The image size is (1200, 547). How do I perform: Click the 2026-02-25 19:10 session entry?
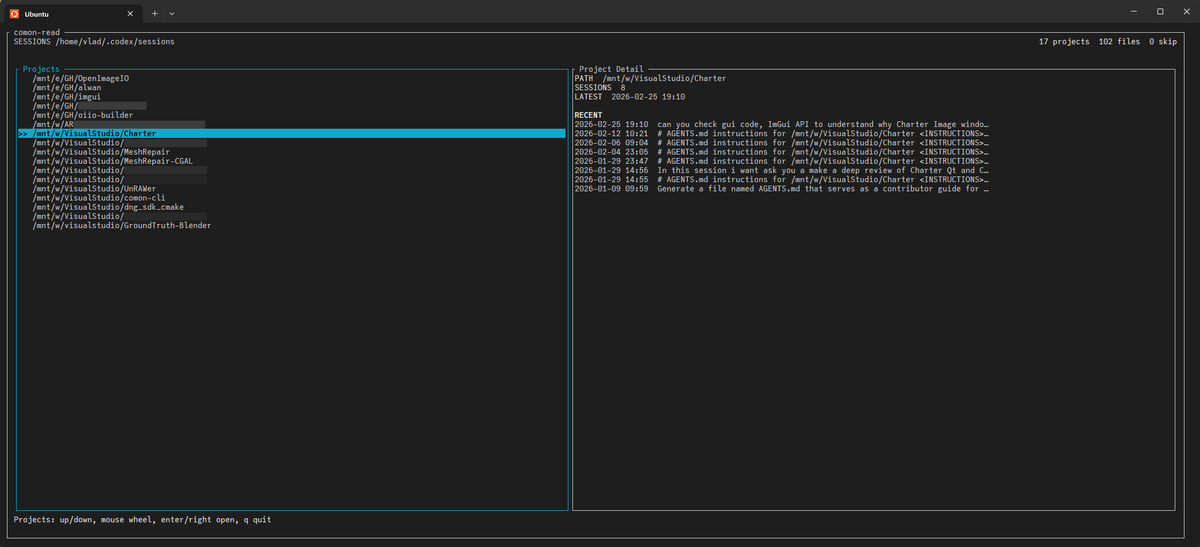pos(782,124)
